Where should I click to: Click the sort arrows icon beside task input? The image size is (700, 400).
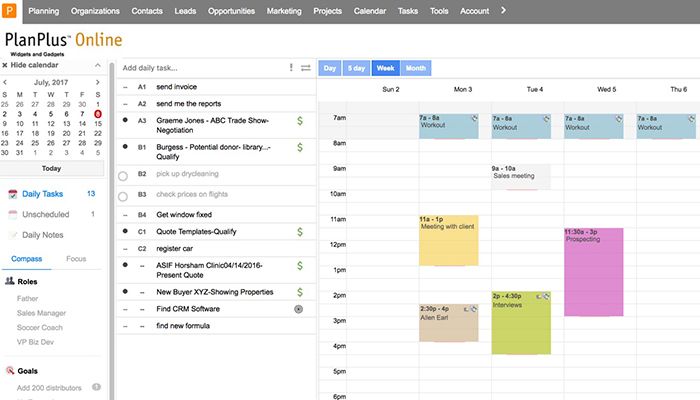tap(305, 68)
